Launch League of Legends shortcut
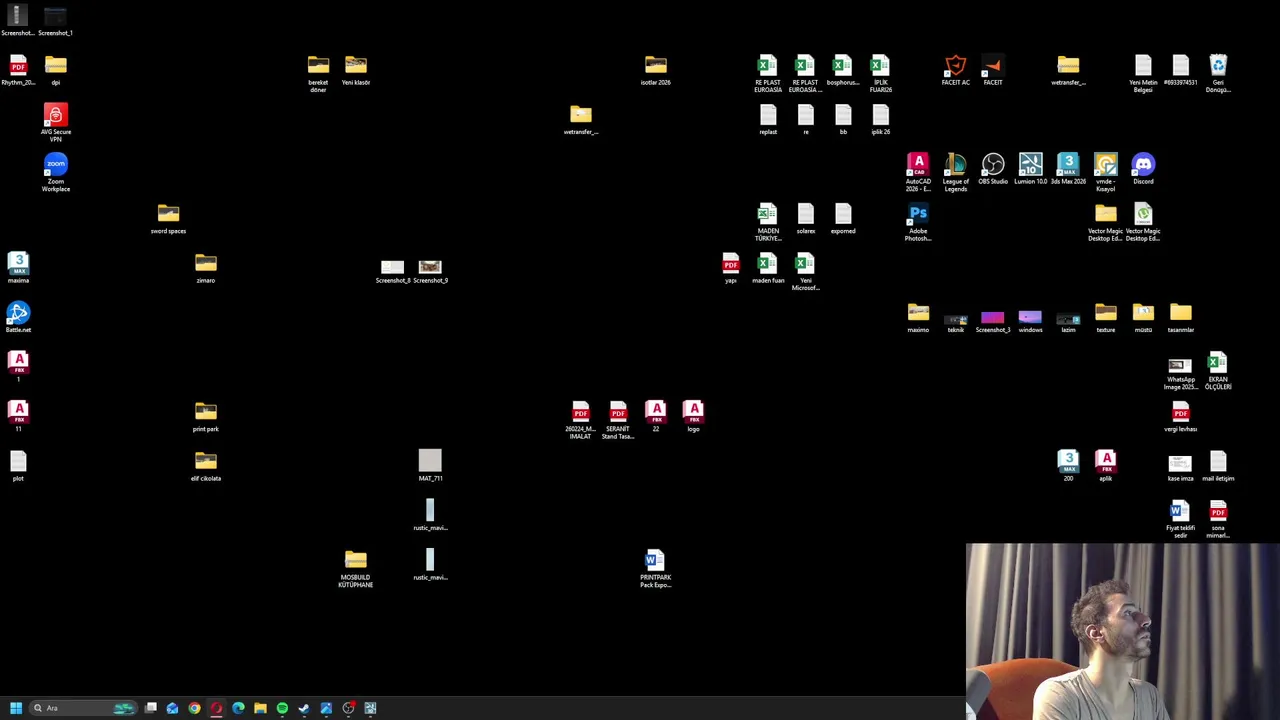1280x720 pixels. pos(956,171)
